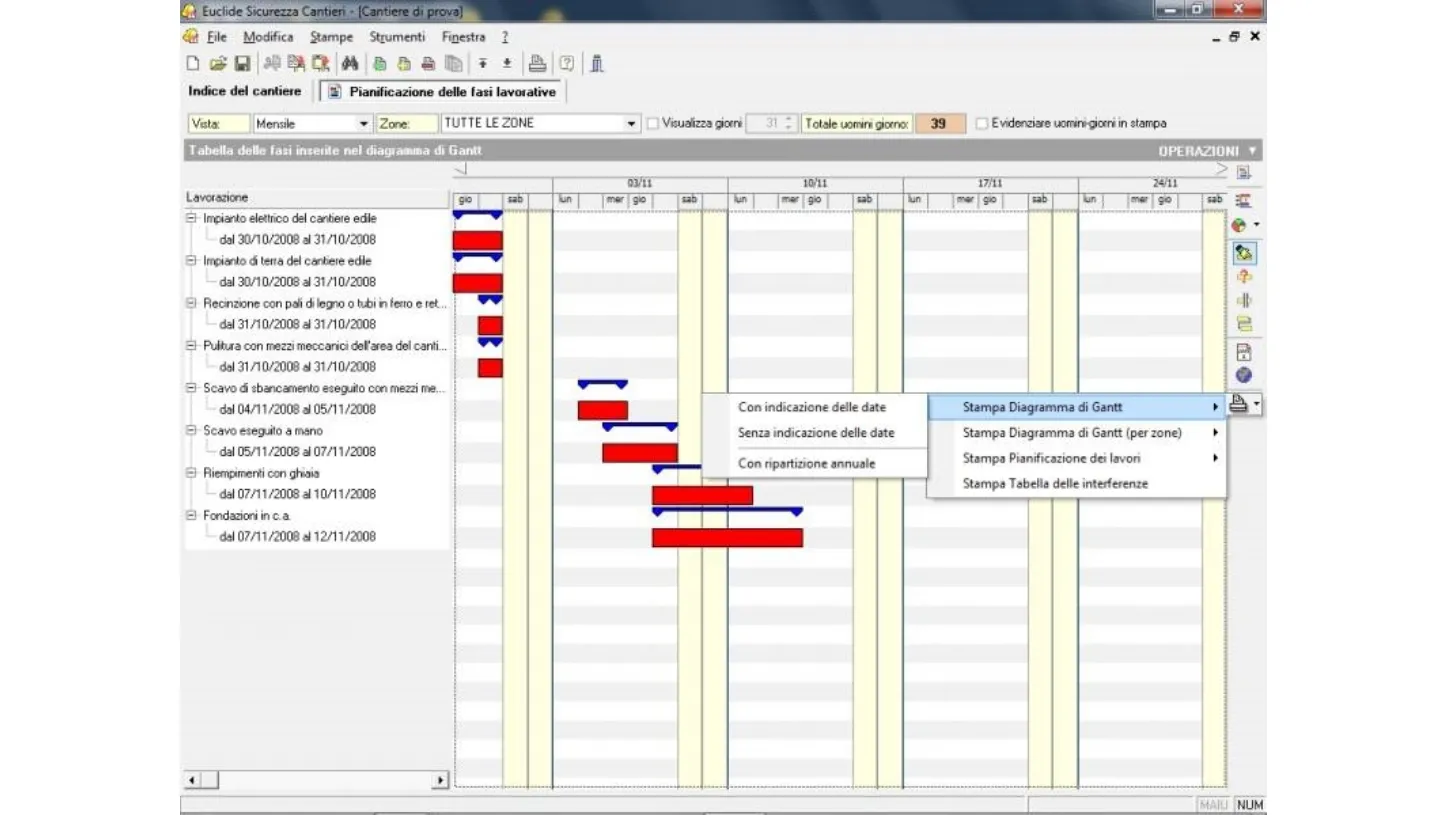Image resolution: width=1448 pixels, height=815 pixels.
Task: Select row dal 04/11/2008 al 05/11/2008
Action: pos(298,409)
